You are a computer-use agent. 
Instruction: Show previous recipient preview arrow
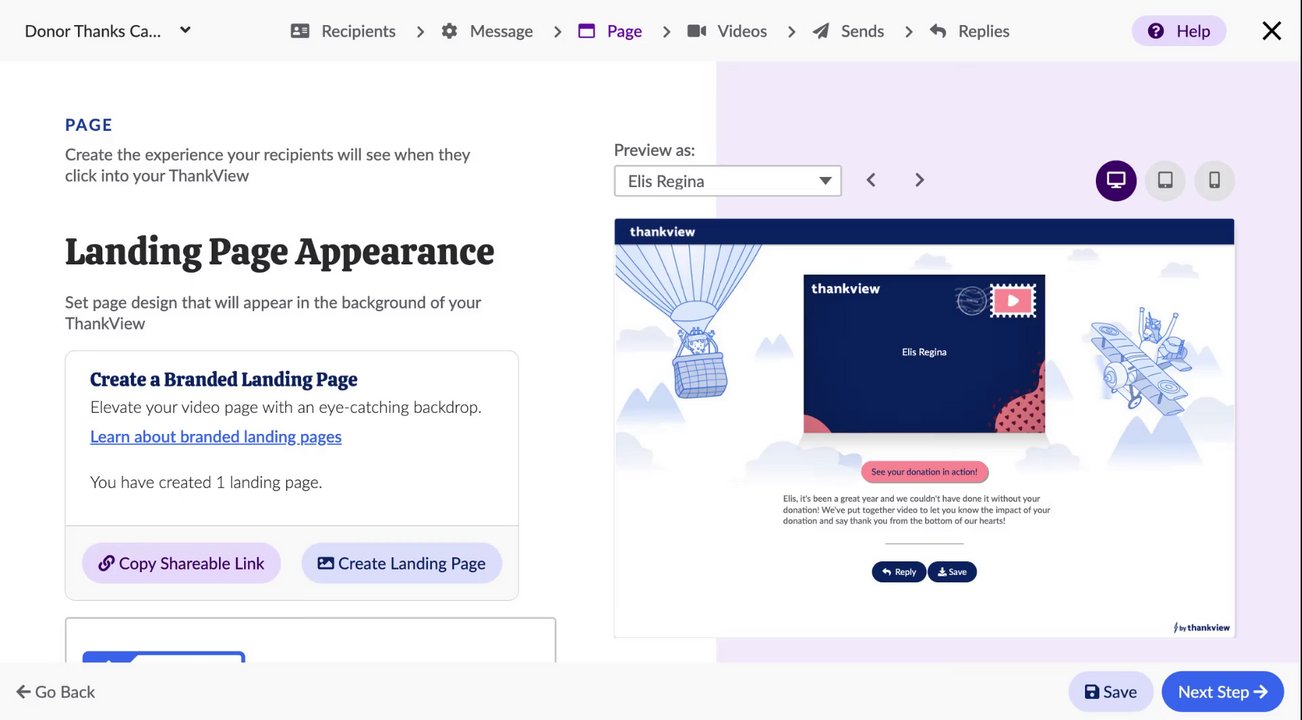click(x=871, y=180)
